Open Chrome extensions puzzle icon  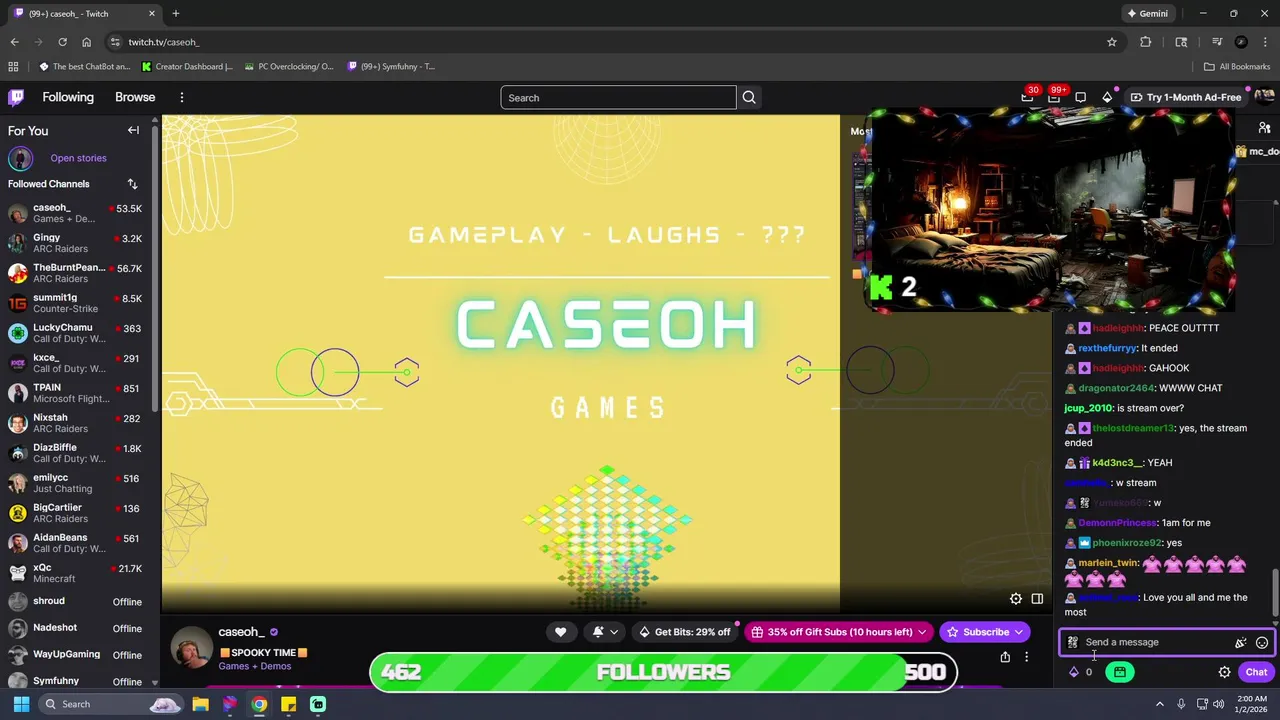point(1145,42)
